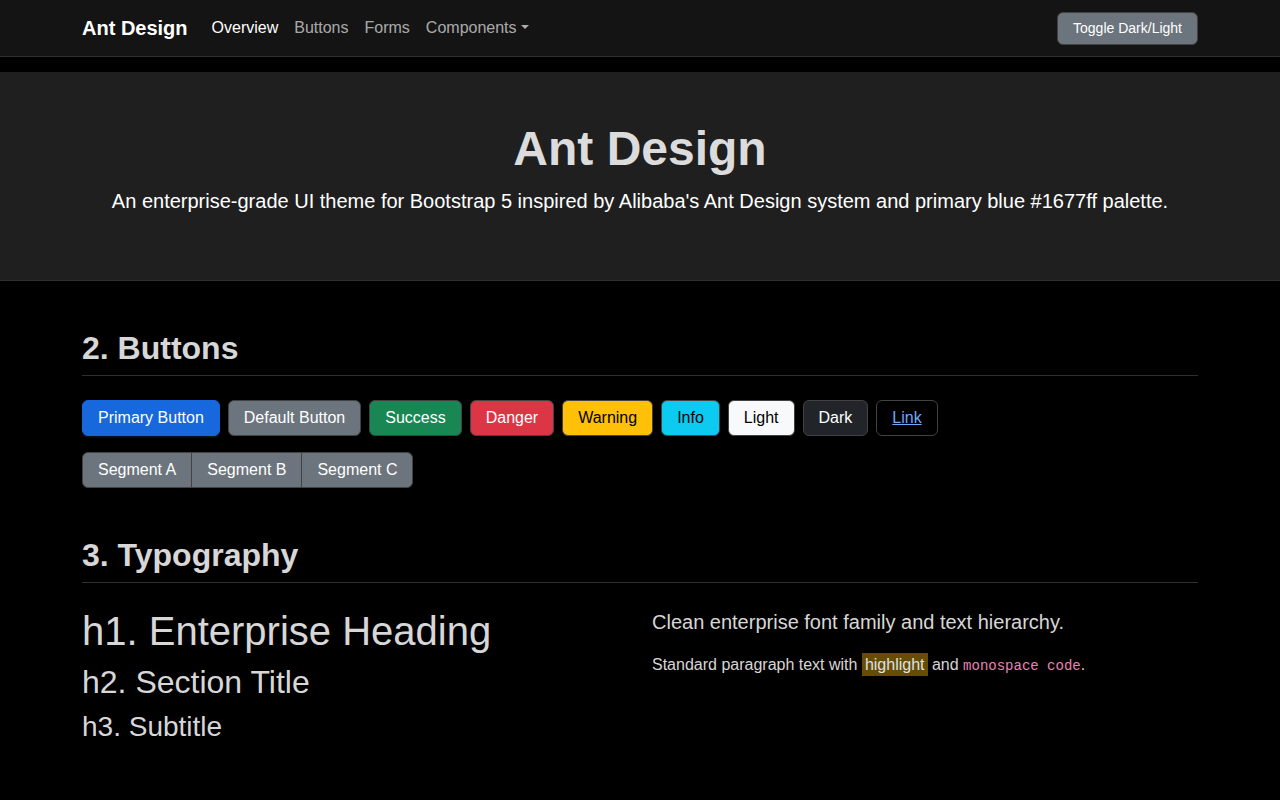The height and width of the screenshot is (800, 1280).
Task: Click the Primary Button
Action: pos(151,418)
